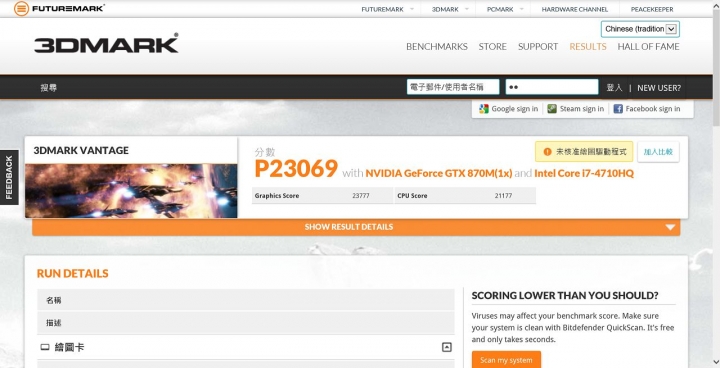Click the NEW USER? link
720x368 pixels.
tap(659, 88)
